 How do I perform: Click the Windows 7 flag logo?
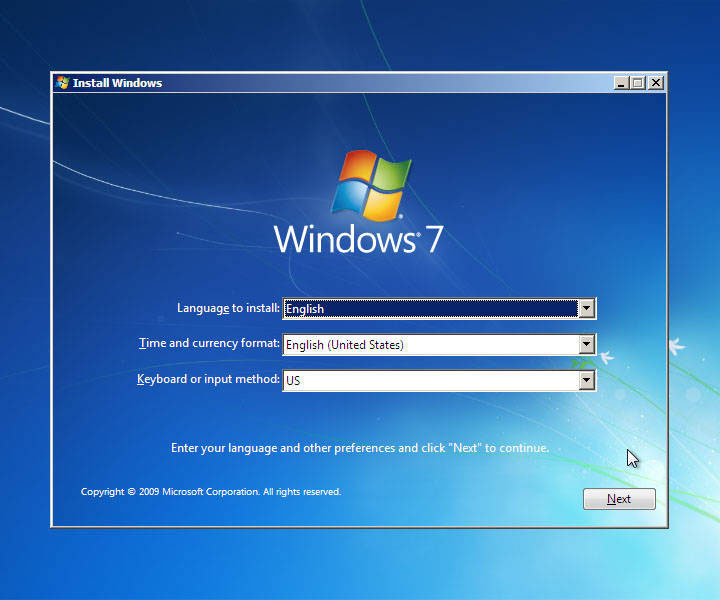pyautogui.click(x=371, y=185)
